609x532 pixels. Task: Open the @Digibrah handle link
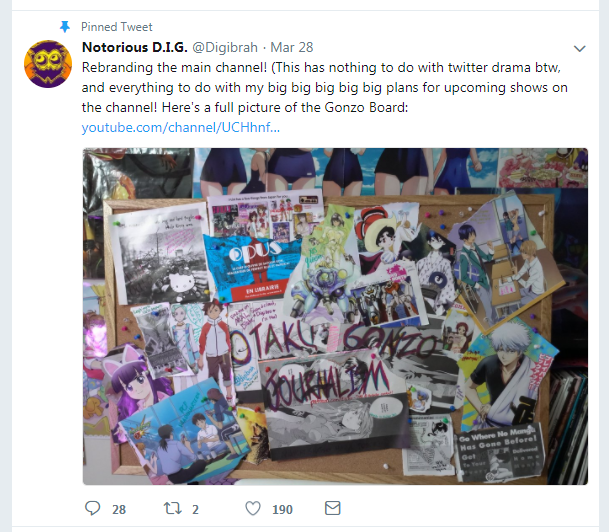225,47
